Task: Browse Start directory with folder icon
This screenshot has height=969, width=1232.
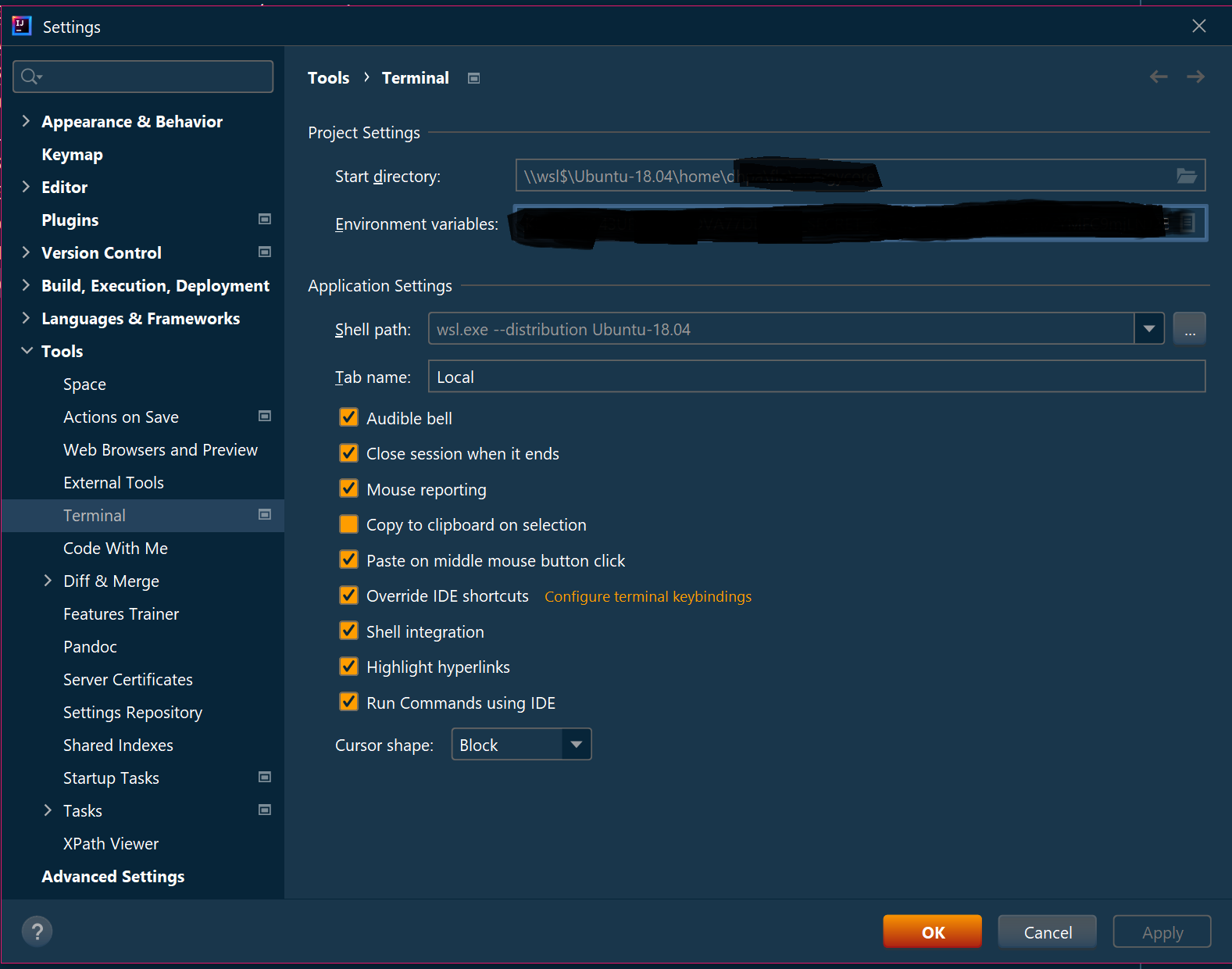Action: click(1187, 176)
